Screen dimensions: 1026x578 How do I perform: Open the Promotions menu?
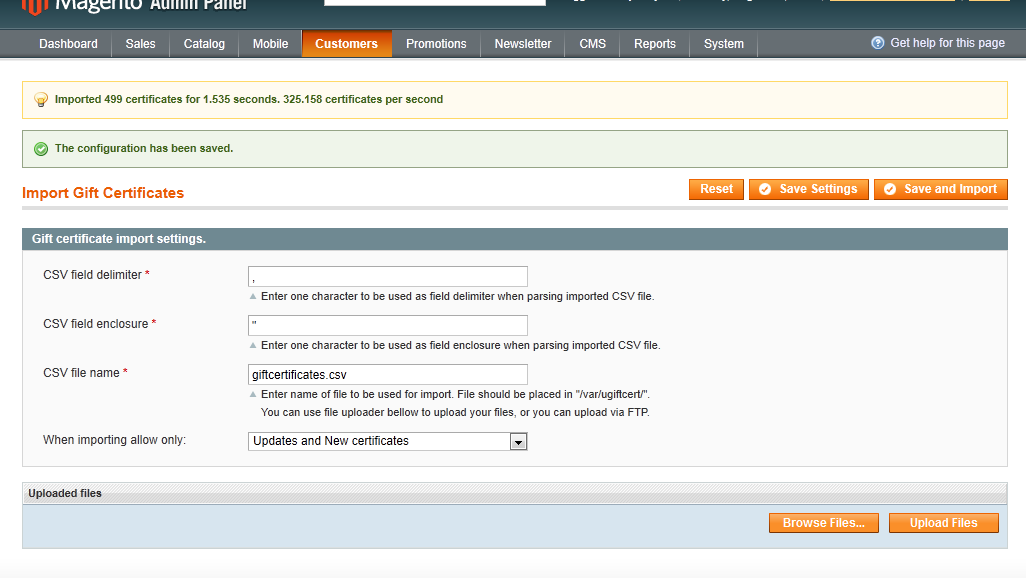click(436, 44)
